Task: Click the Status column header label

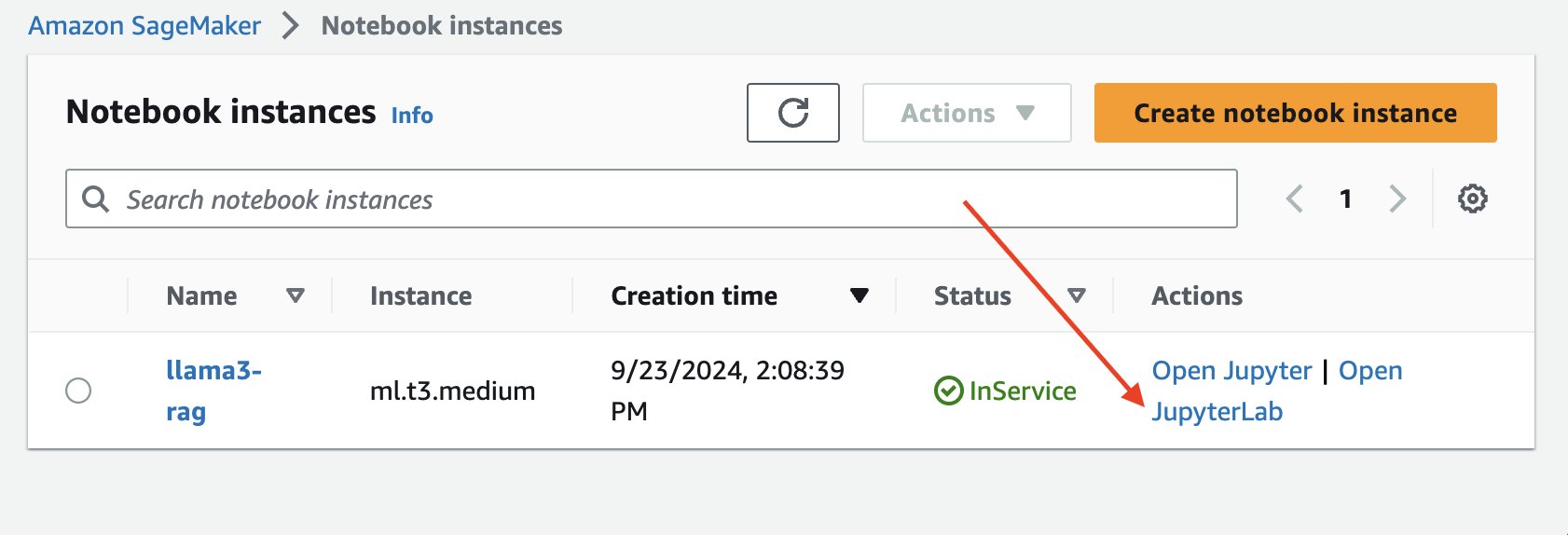Action: tap(972, 295)
